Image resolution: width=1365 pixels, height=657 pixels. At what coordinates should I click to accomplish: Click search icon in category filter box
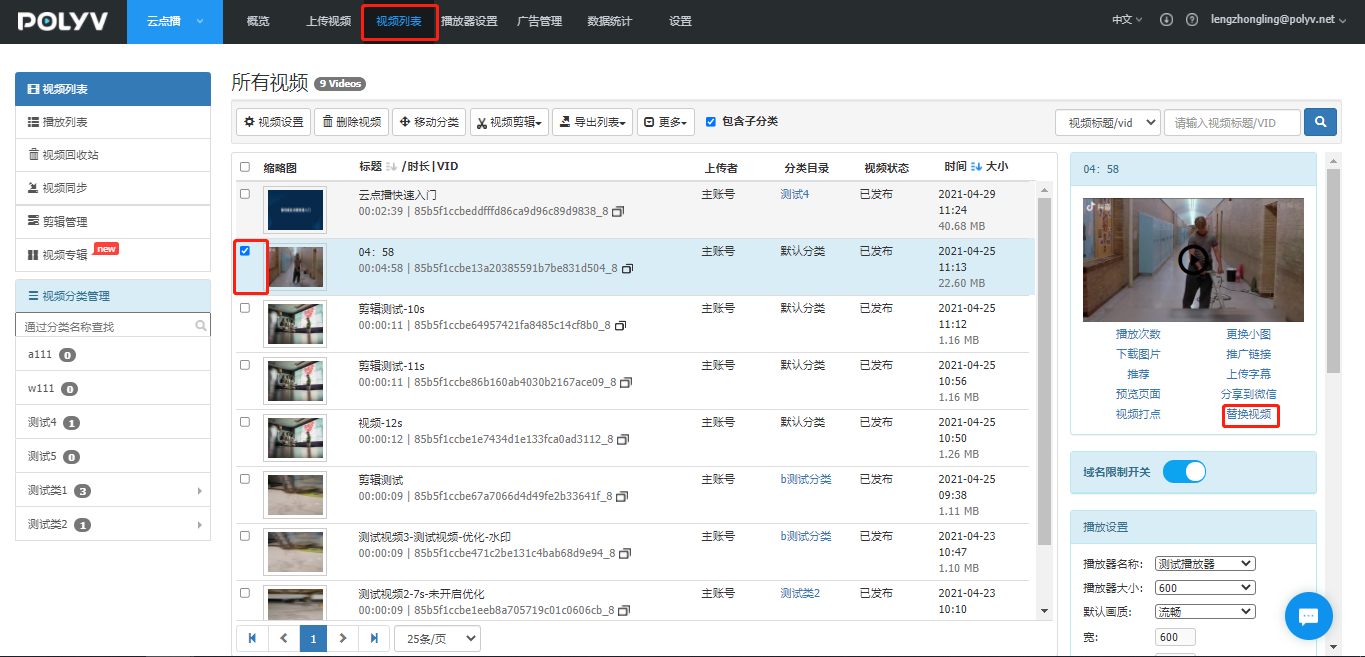coord(201,326)
